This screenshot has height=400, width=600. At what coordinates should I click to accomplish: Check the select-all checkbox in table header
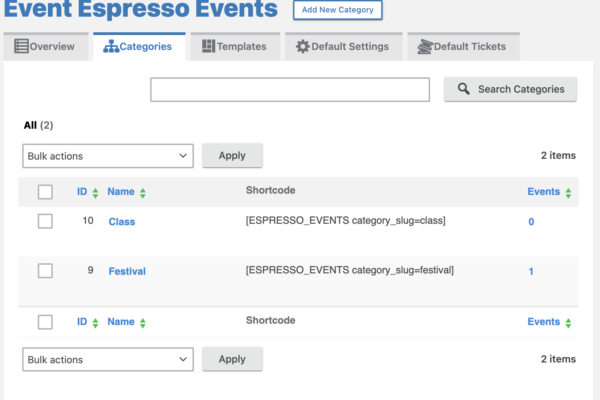coord(45,192)
